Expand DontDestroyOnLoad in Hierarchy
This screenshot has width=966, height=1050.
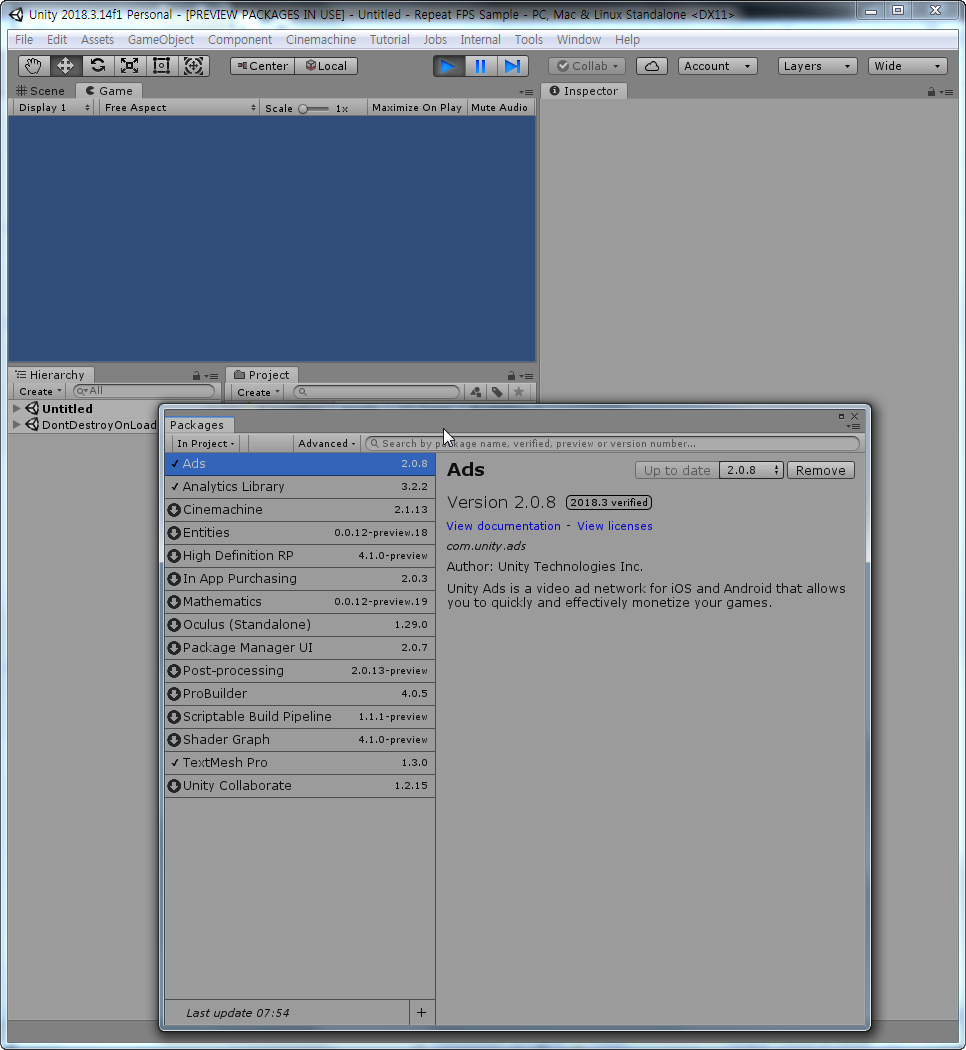coord(17,425)
